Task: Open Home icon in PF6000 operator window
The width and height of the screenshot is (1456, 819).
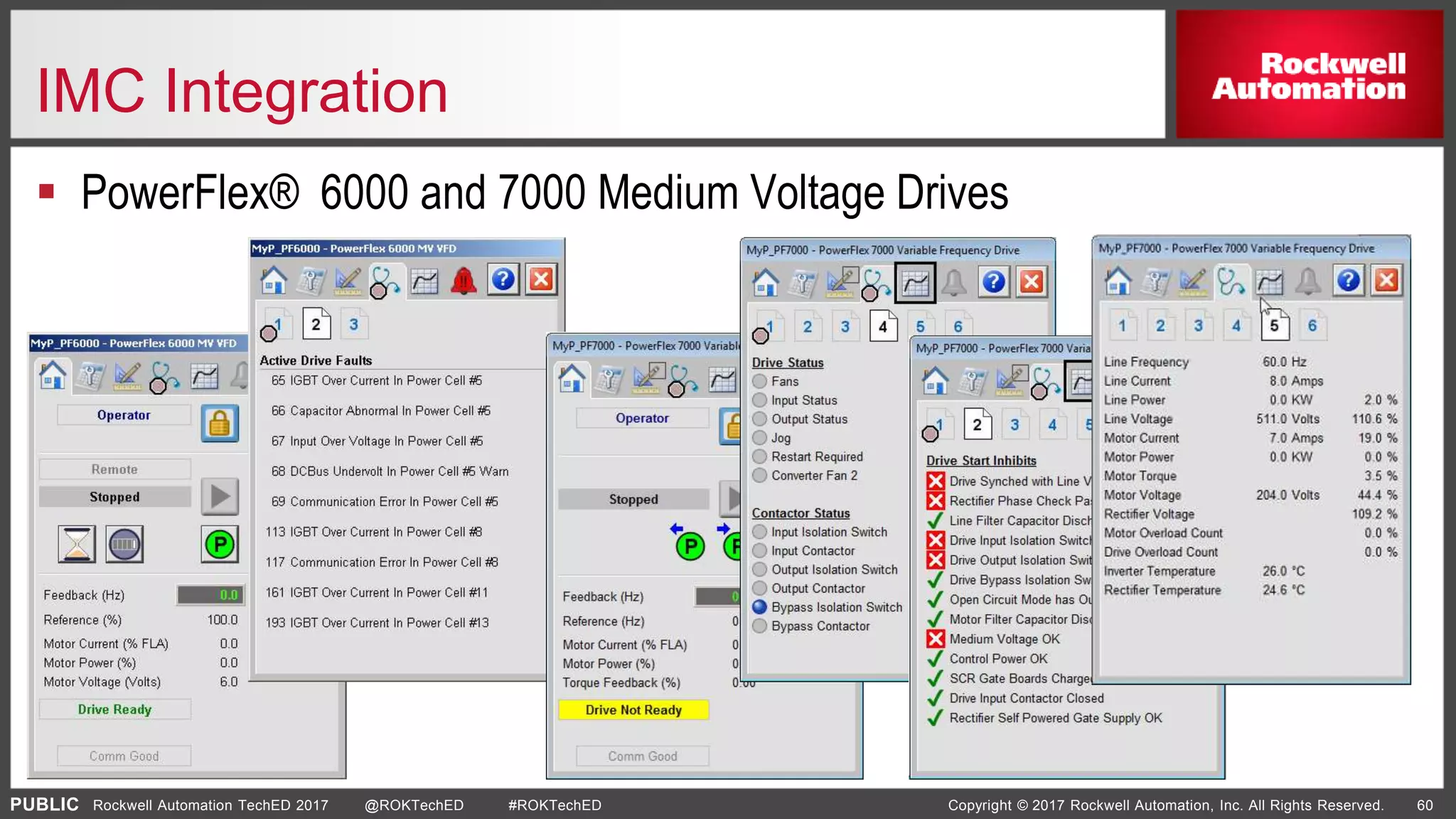Action: tap(53, 375)
